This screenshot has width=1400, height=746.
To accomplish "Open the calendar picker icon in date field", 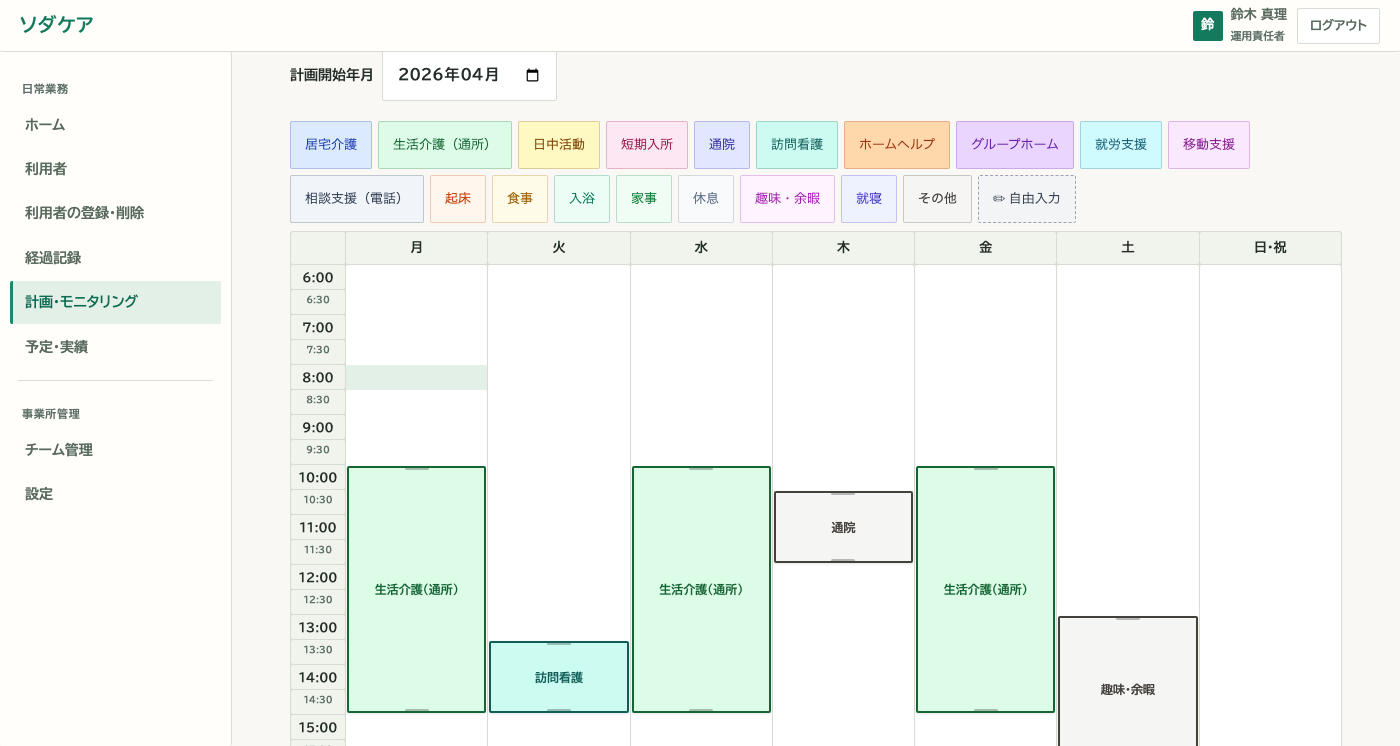I will point(533,75).
